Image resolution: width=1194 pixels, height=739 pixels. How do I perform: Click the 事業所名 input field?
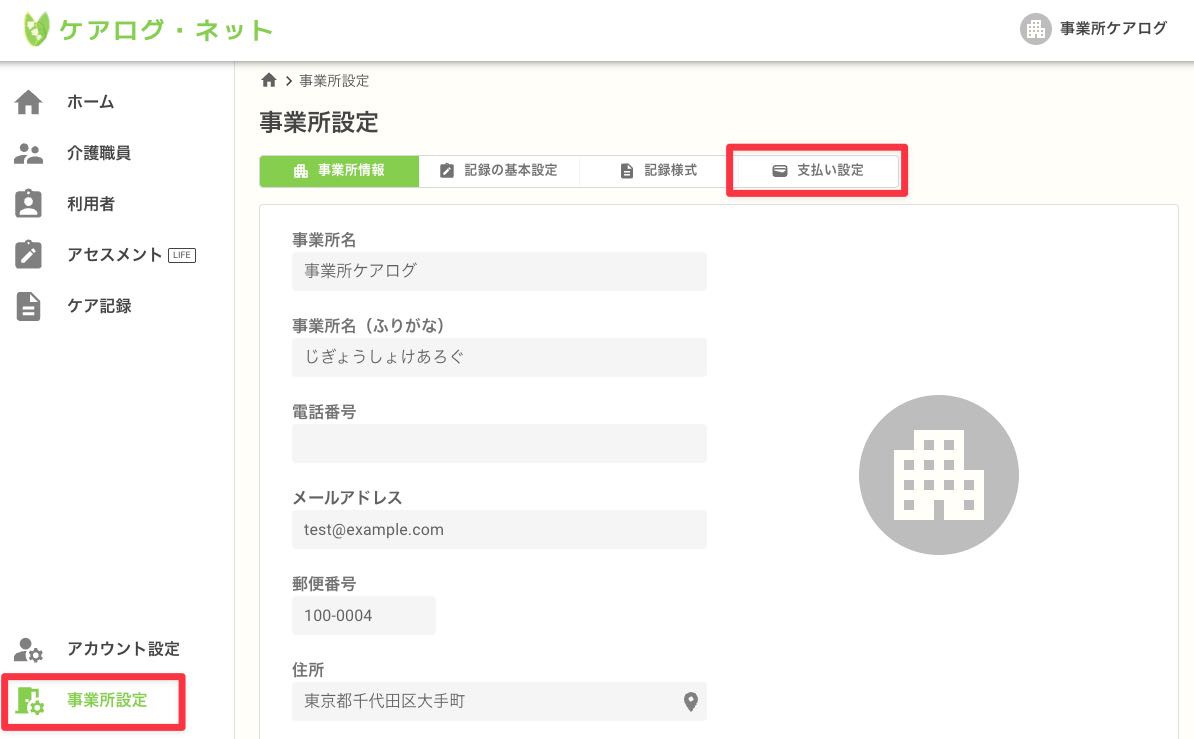(499, 271)
